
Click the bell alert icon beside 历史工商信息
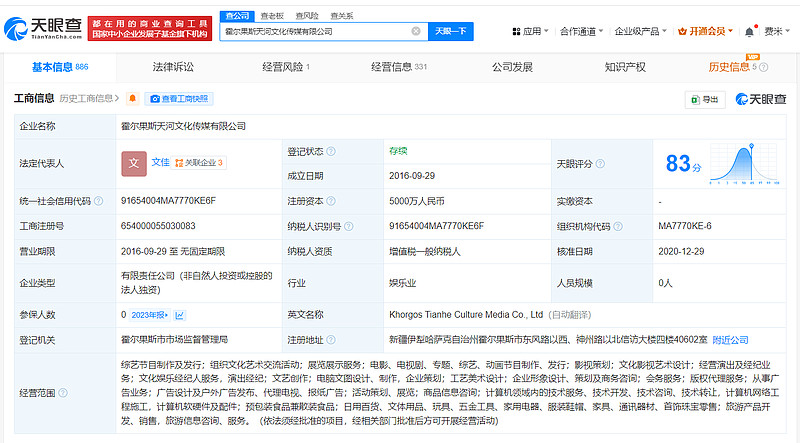(132, 99)
